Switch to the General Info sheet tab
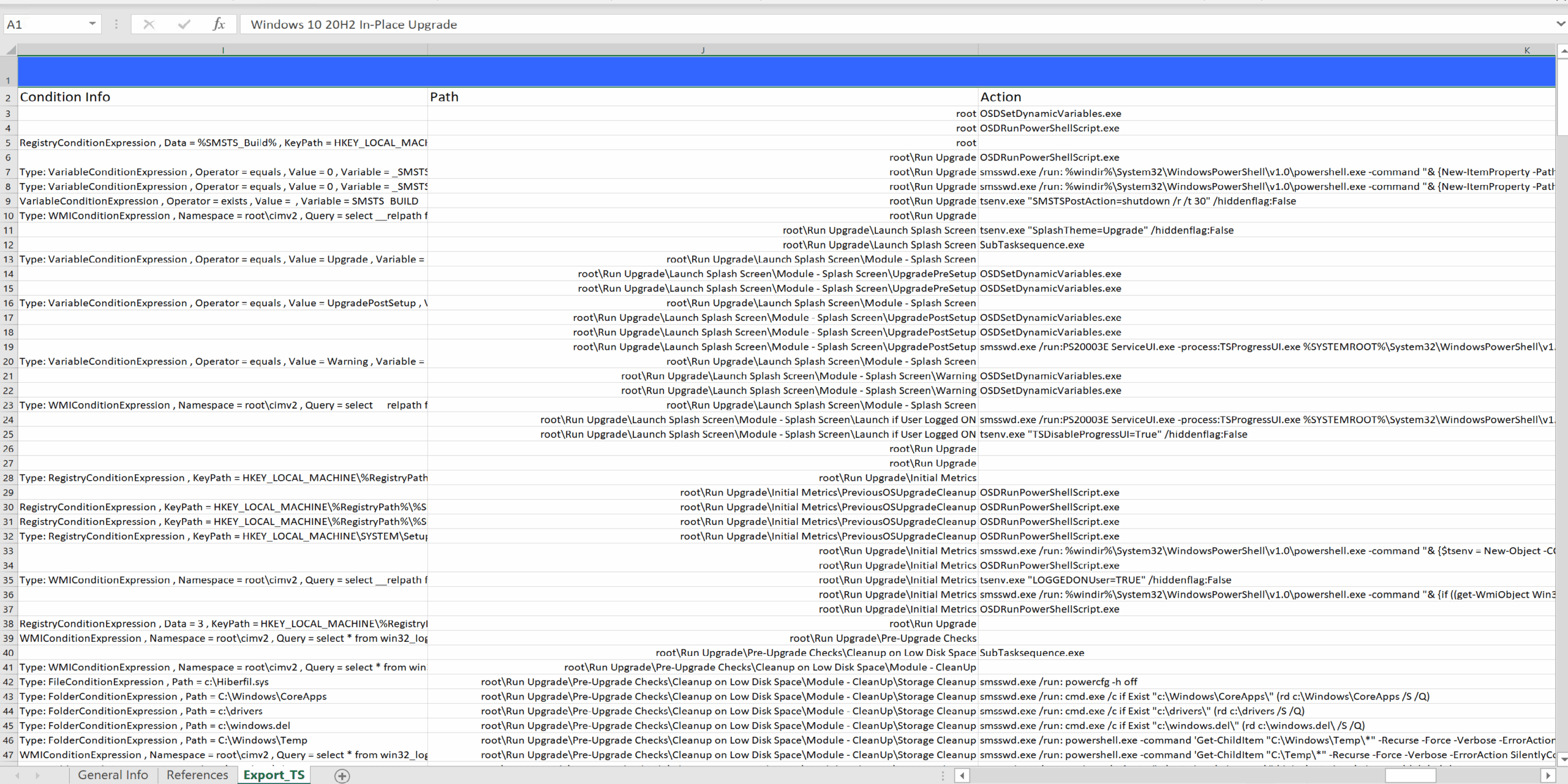The width and height of the screenshot is (1568, 784). click(113, 775)
